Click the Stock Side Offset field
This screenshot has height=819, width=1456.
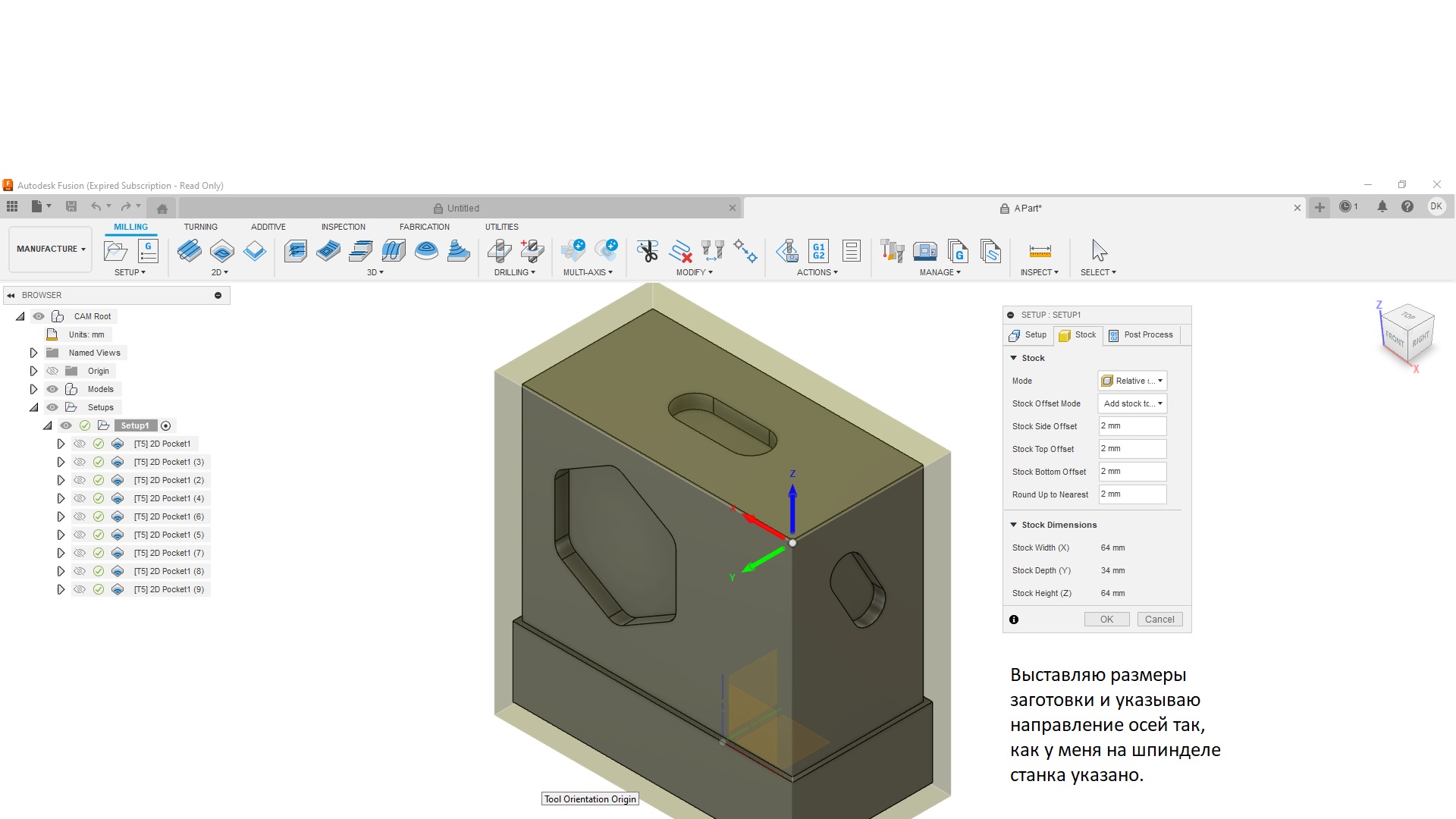coord(1132,426)
